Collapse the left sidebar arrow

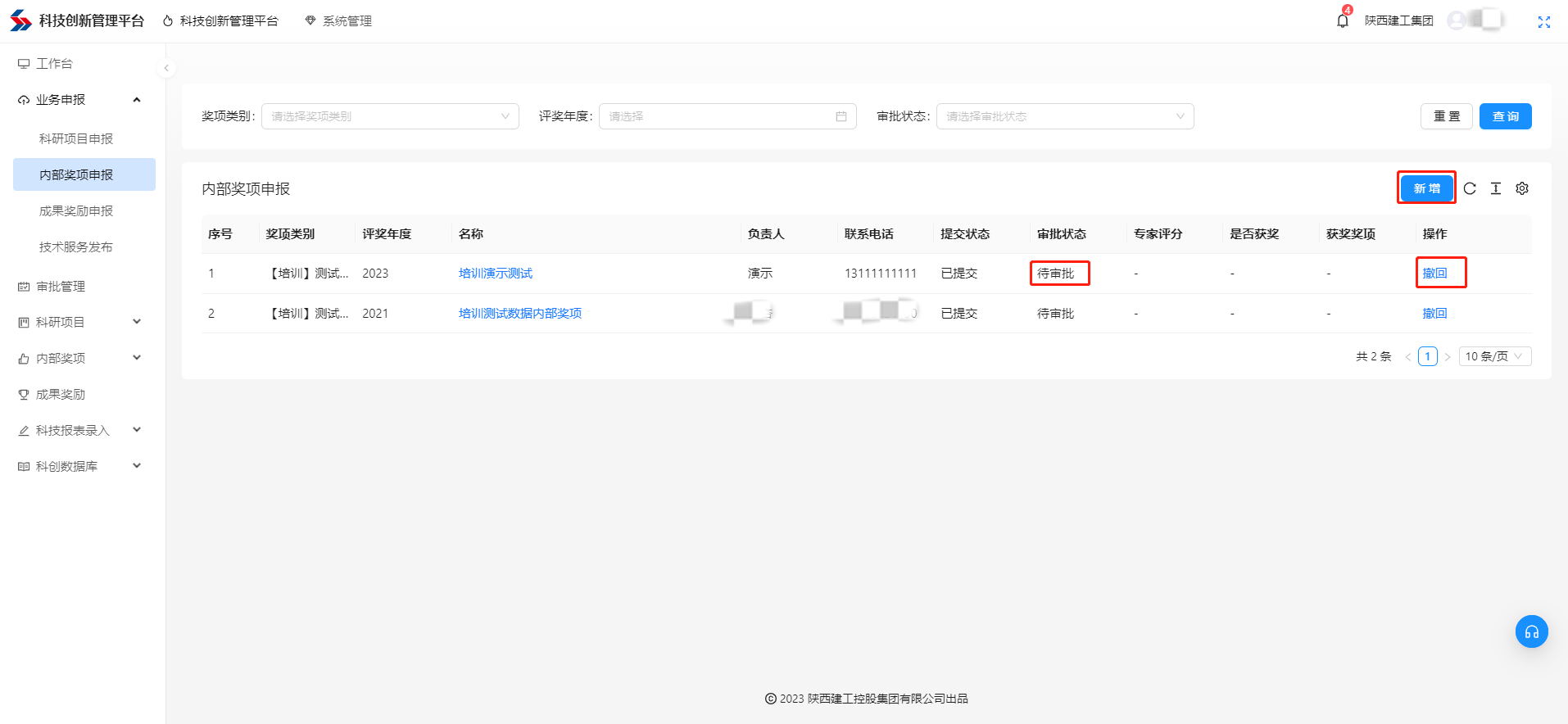[x=166, y=68]
